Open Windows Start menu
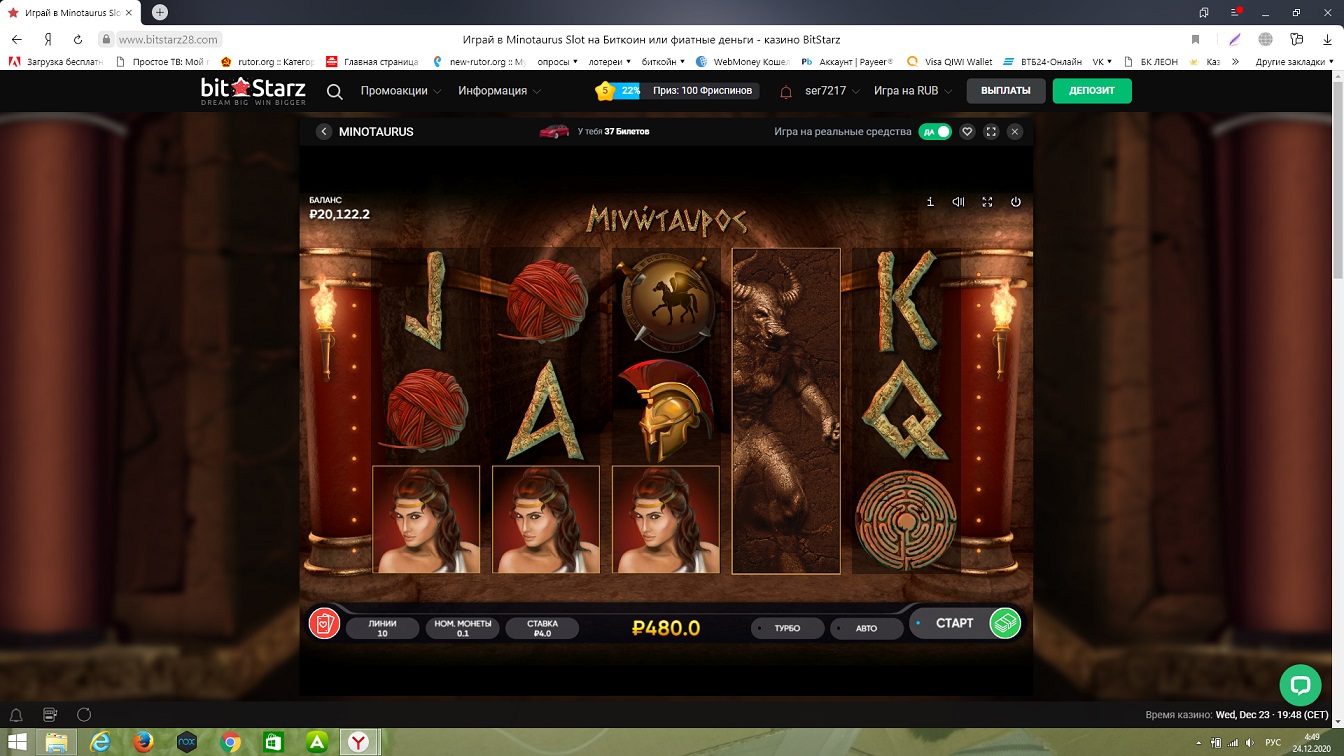This screenshot has height=756, width=1344. [18, 742]
